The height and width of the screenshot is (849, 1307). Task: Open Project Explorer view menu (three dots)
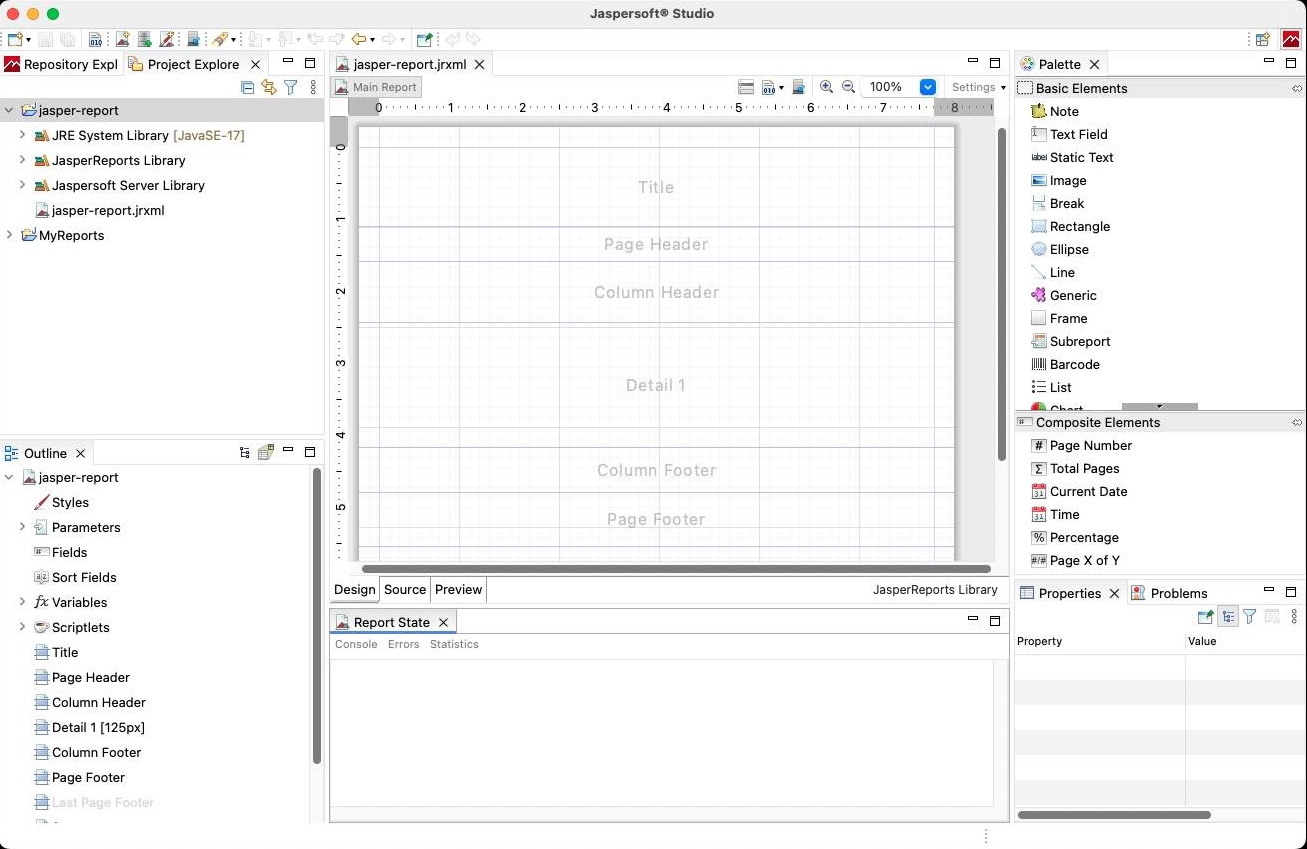313,87
